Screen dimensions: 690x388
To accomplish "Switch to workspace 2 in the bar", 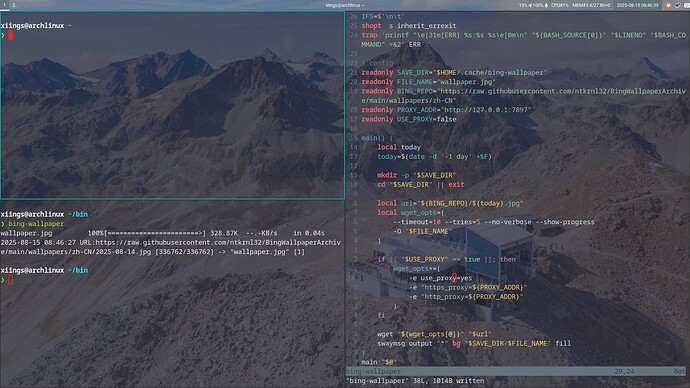I will pos(14,5).
